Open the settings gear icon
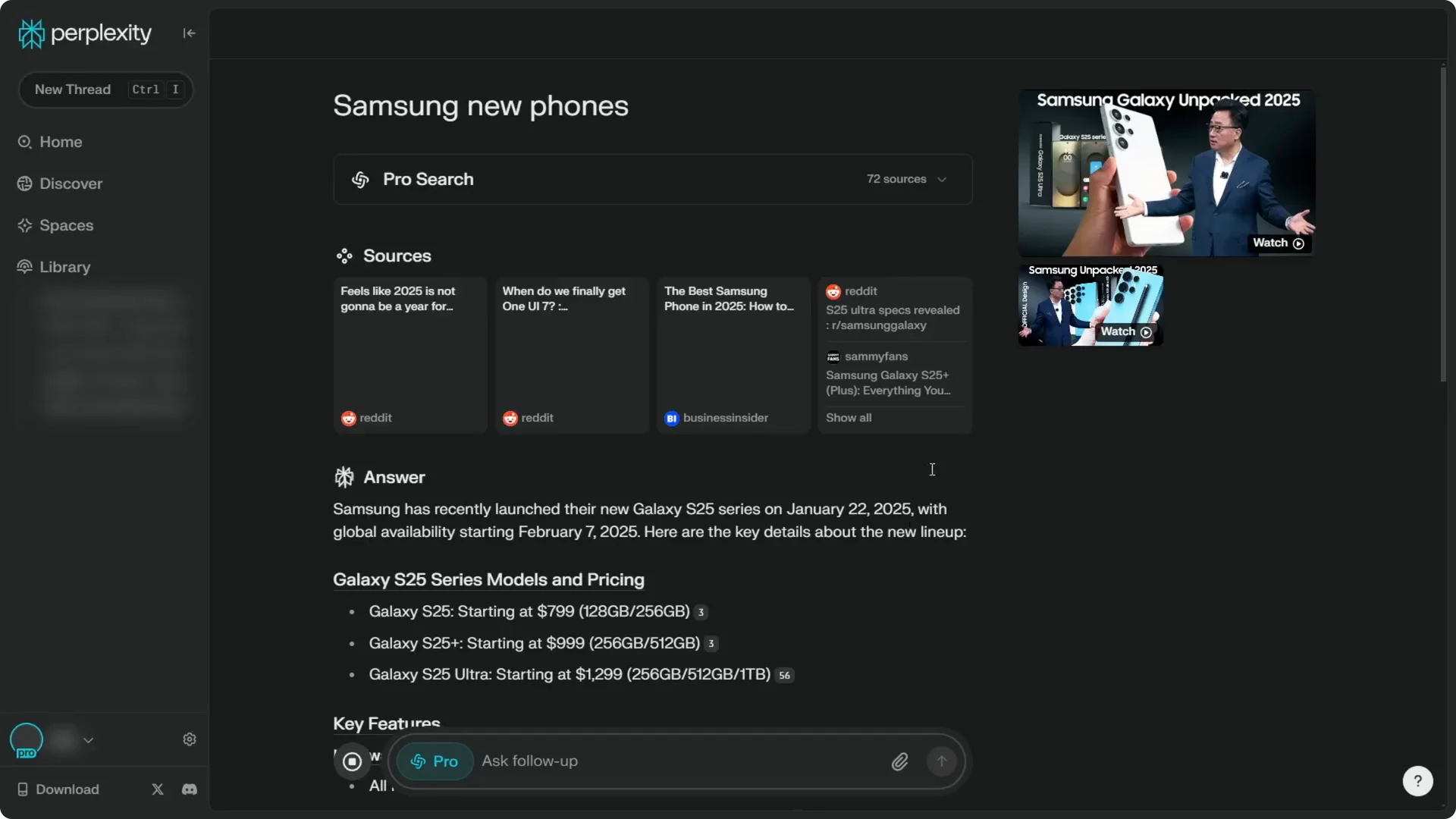Image resolution: width=1456 pixels, height=819 pixels. [190, 739]
